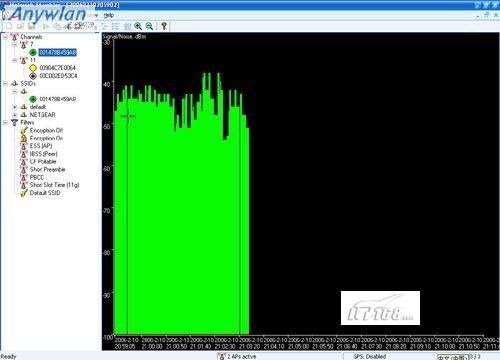The height and width of the screenshot is (360, 500).
Task: Select channel 11 in the tree
Action: point(33,60)
